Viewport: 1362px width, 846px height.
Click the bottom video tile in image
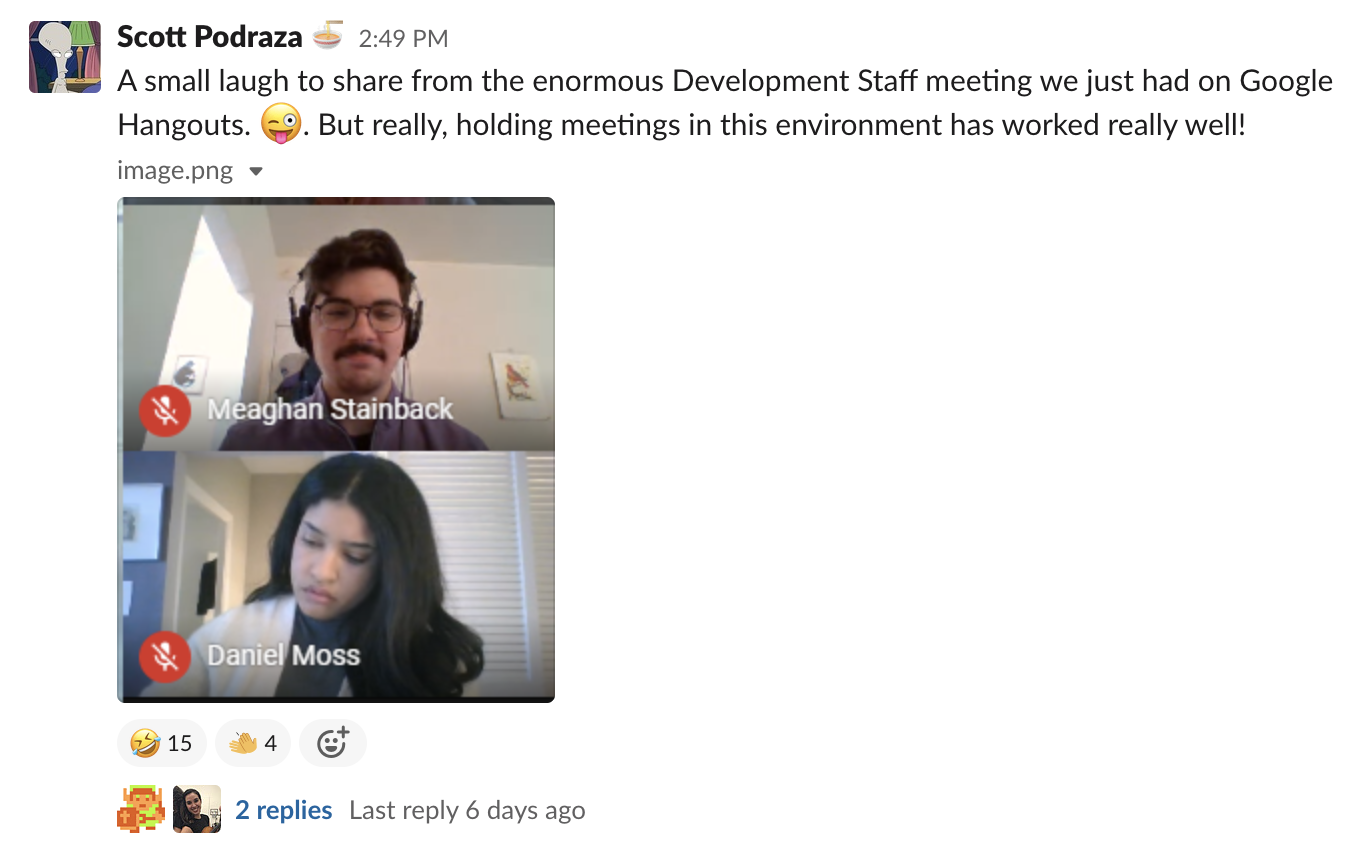pos(336,575)
